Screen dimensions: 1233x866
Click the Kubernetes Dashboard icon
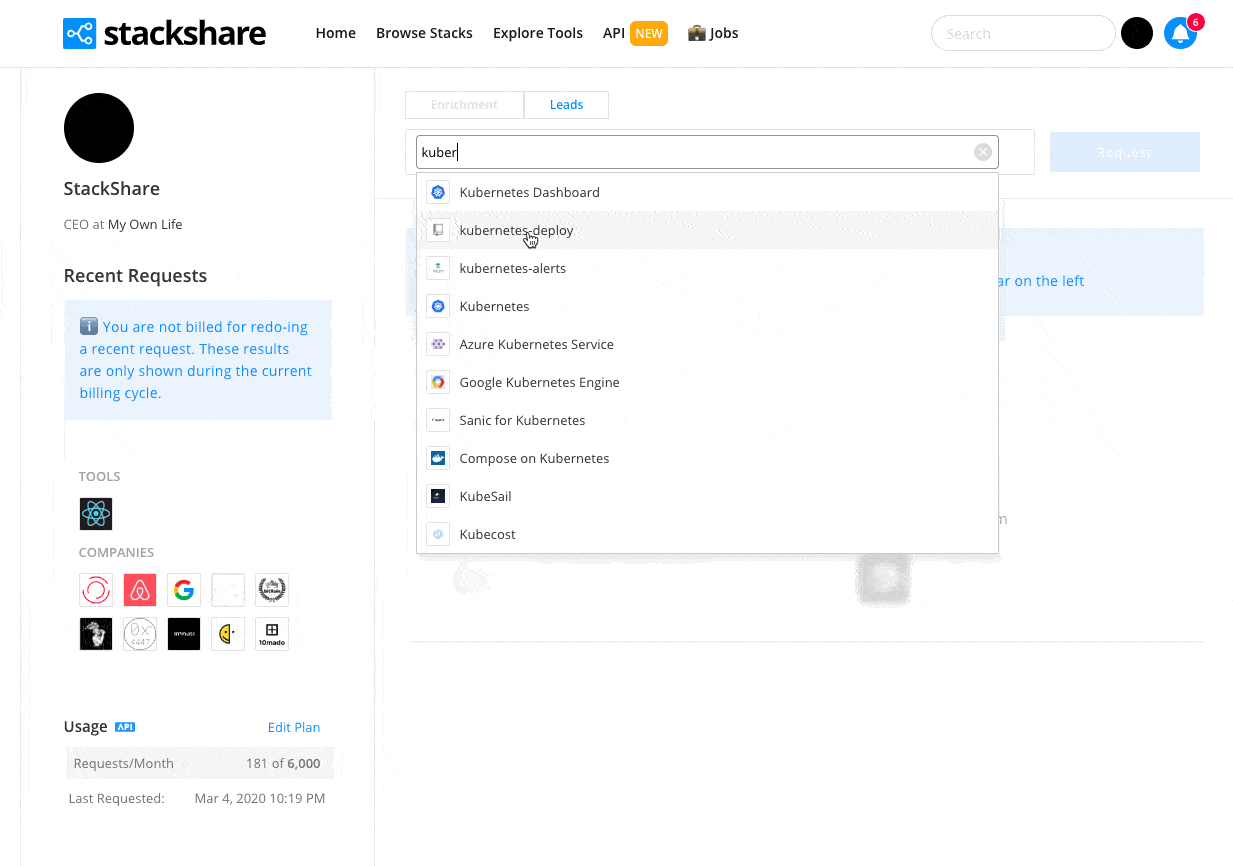[437, 192]
